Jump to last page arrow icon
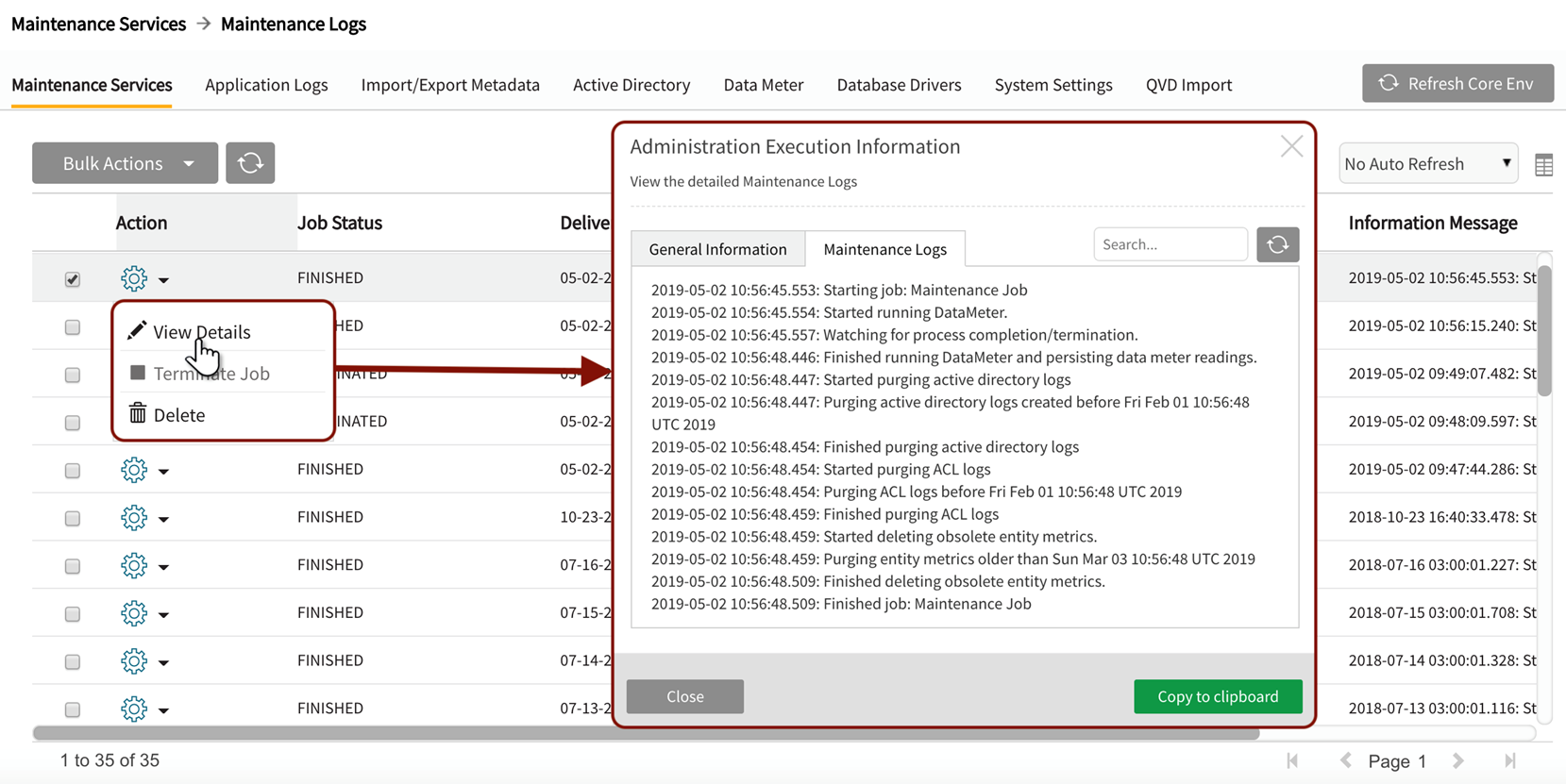1566x784 pixels. pyautogui.click(x=1509, y=760)
